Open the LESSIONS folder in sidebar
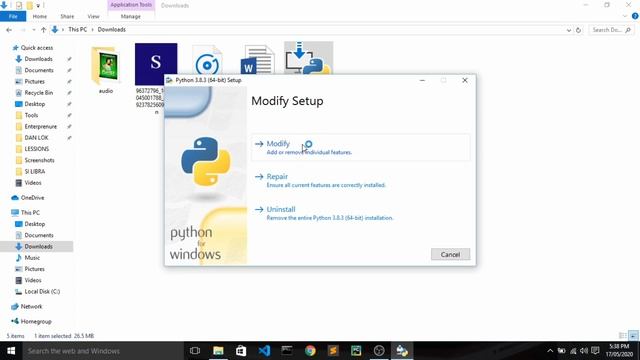Screen dimensions: 640x360 (36, 149)
